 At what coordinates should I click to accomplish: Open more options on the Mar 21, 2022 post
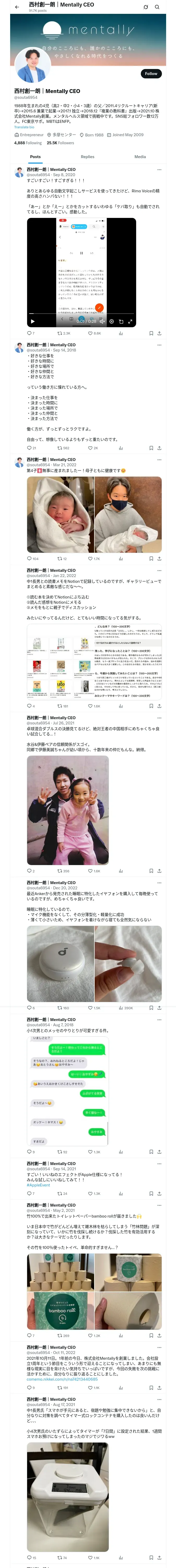[x=159, y=460]
